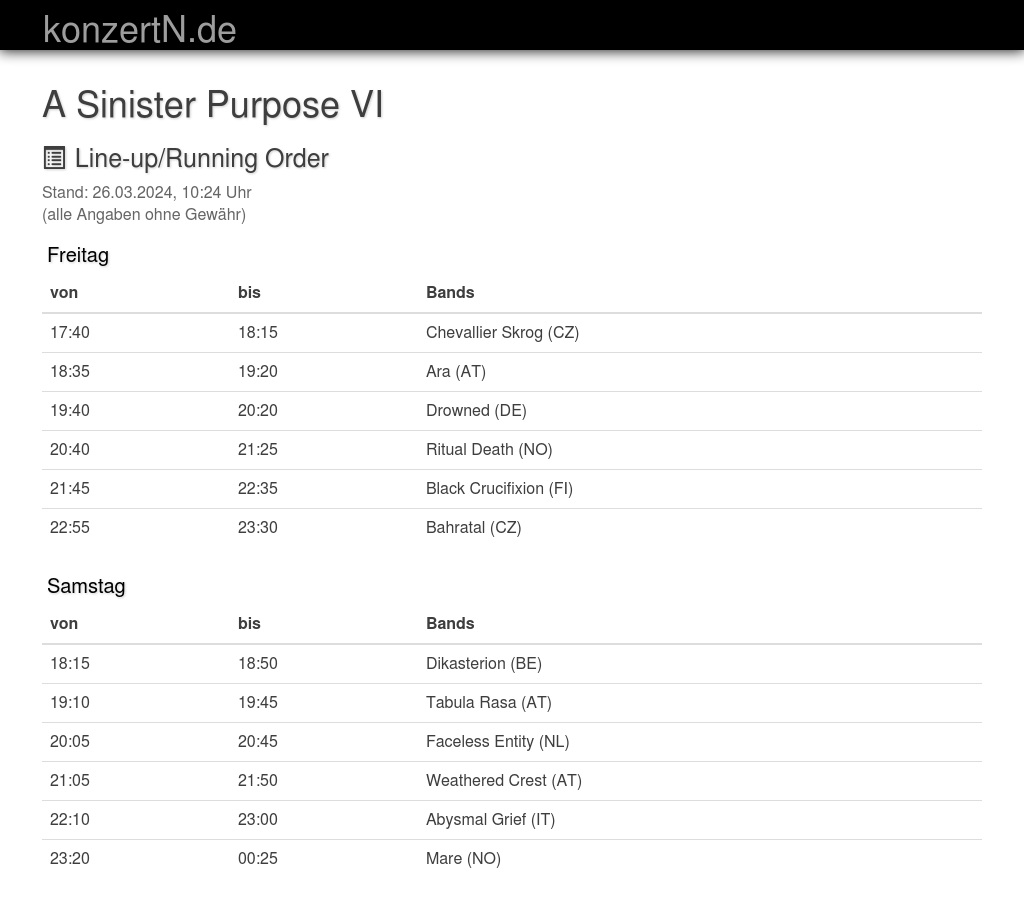The height and width of the screenshot is (898, 1024).
Task: Click the Mare (NO) band entry
Action: [463, 858]
